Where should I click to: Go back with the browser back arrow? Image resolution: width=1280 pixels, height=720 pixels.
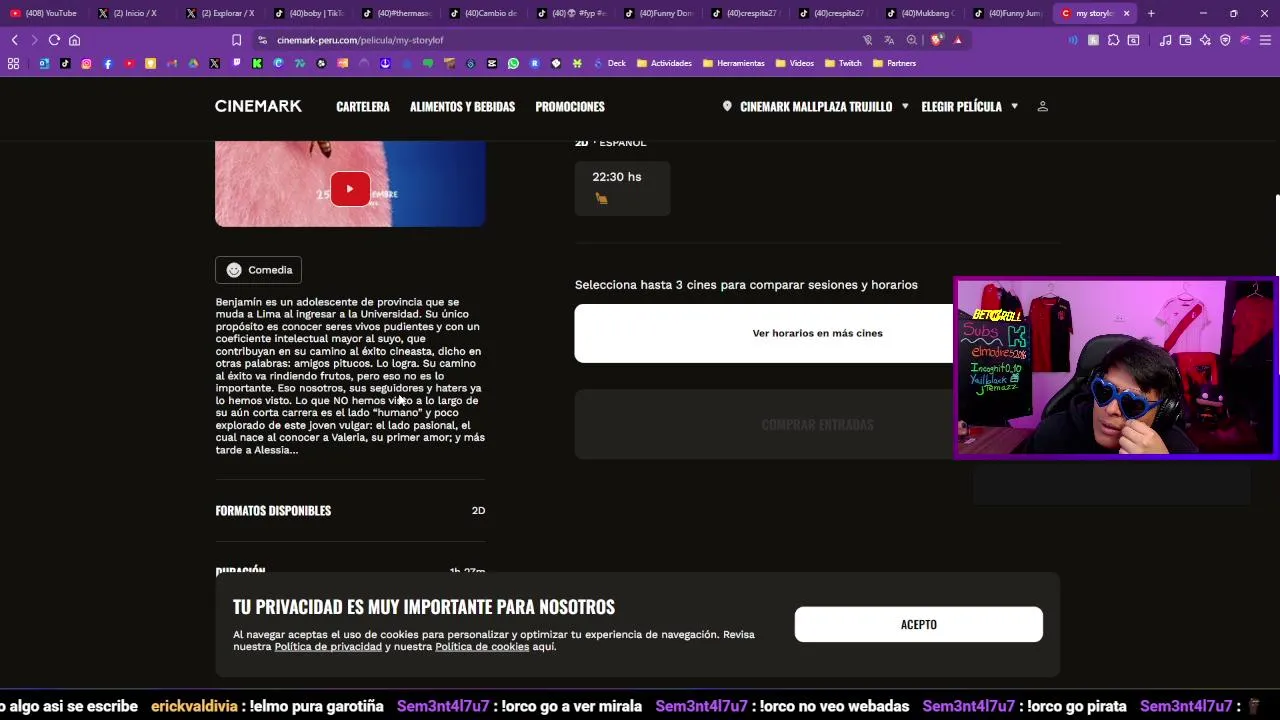point(14,40)
